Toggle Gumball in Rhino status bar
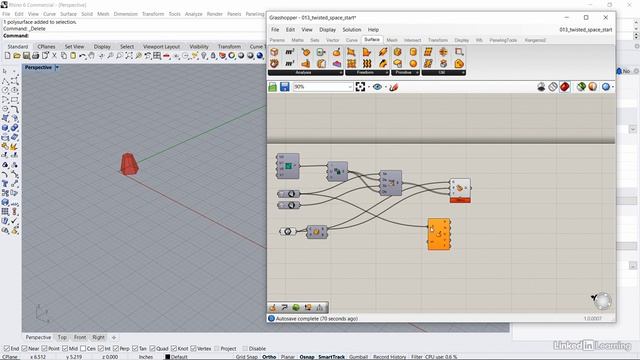 [x=358, y=357]
